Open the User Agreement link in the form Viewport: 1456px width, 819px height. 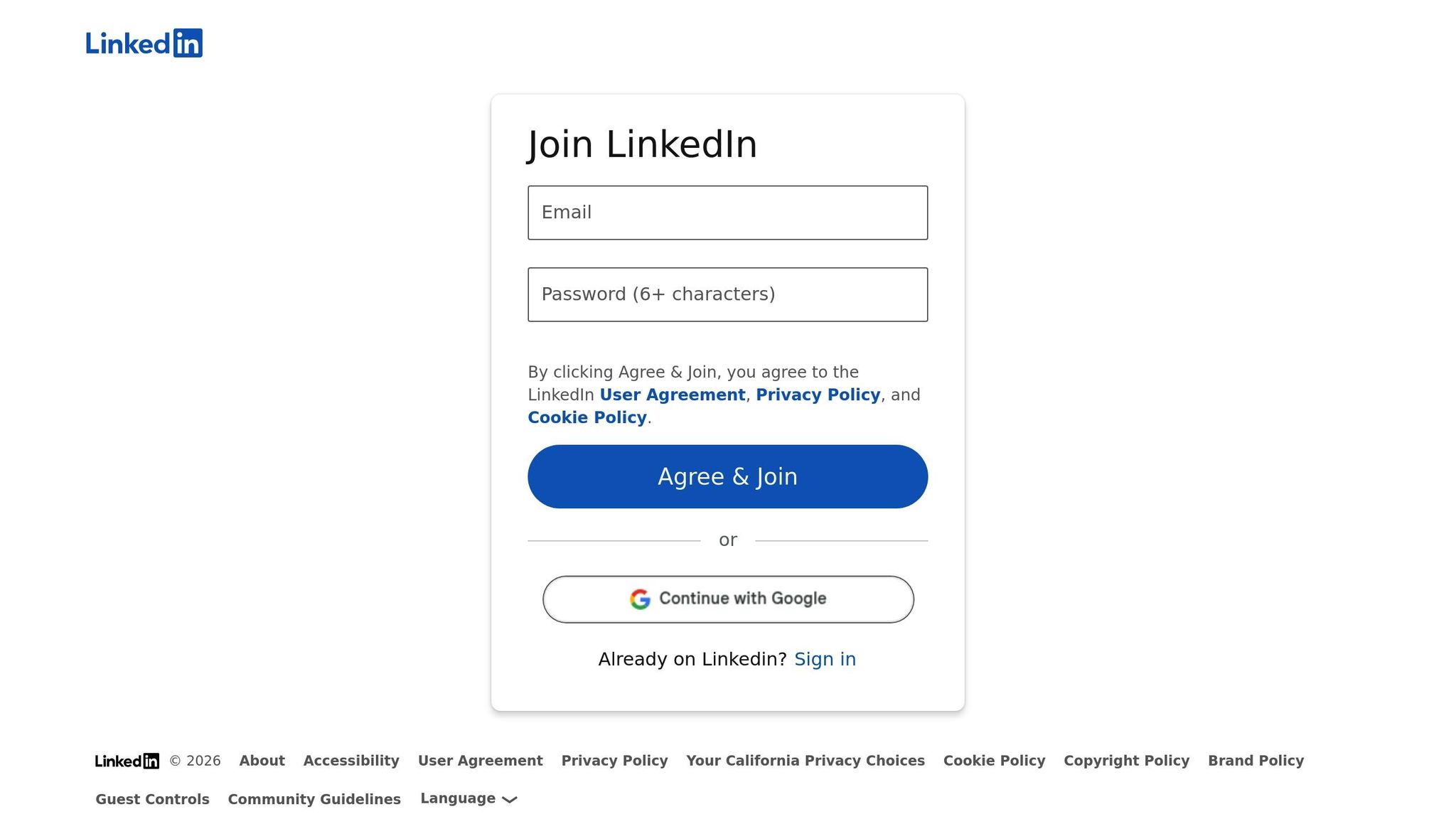tap(672, 395)
